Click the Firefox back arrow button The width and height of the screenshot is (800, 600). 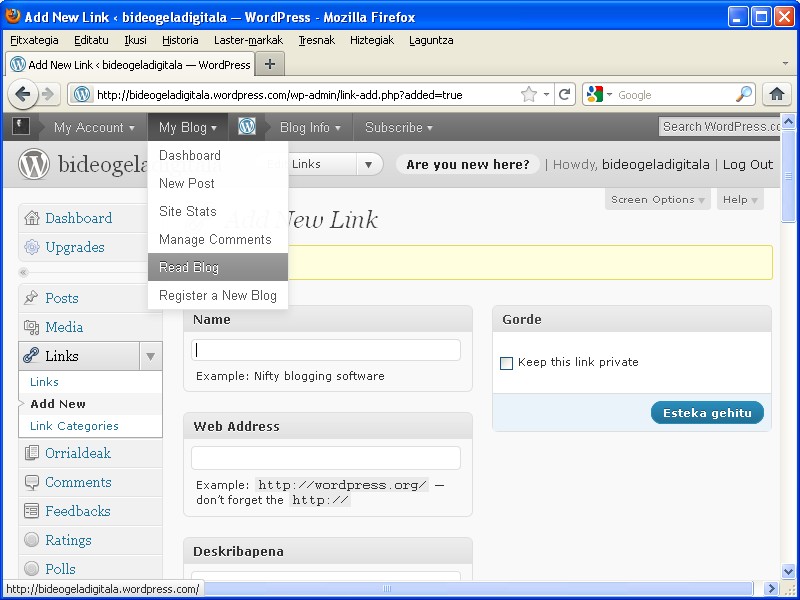pos(23,94)
